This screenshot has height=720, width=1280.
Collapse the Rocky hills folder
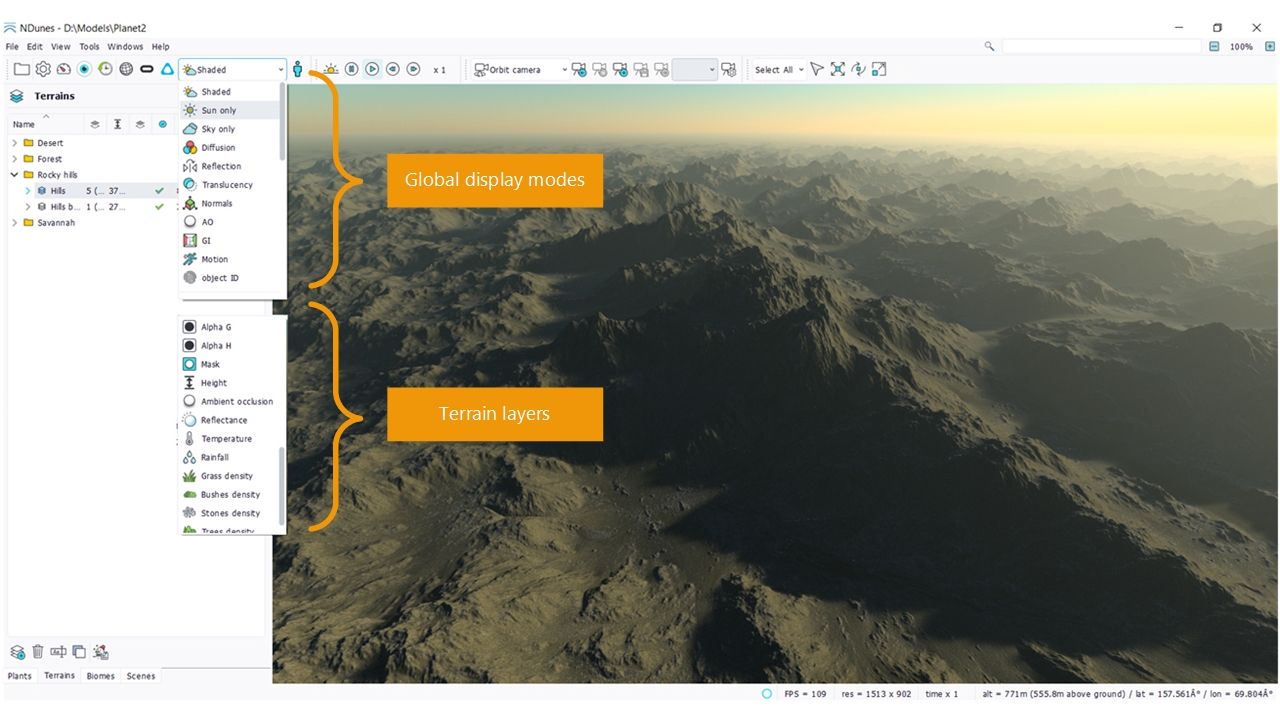[x=15, y=175]
